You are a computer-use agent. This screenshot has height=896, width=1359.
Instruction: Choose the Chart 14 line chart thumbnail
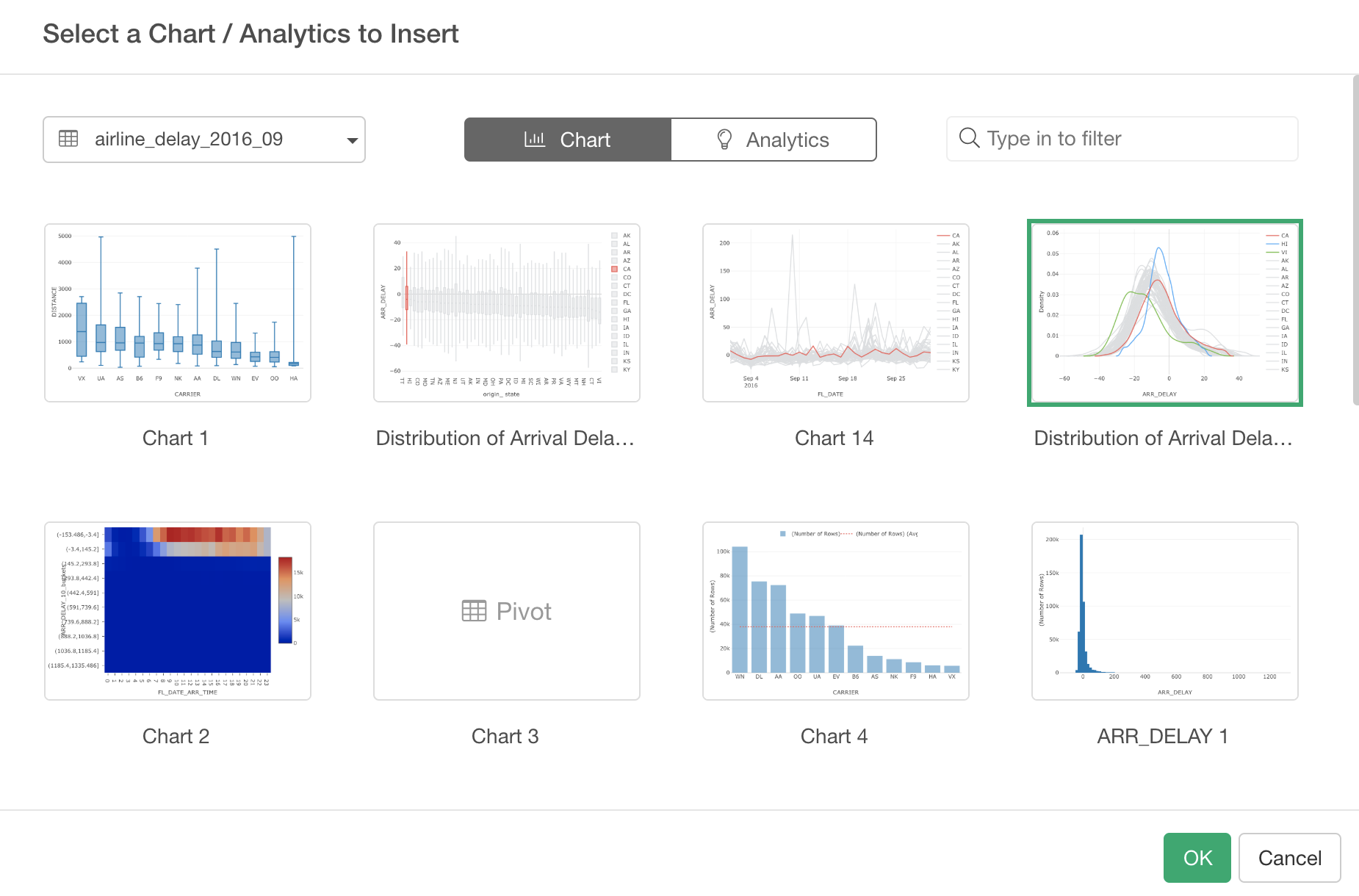point(836,313)
